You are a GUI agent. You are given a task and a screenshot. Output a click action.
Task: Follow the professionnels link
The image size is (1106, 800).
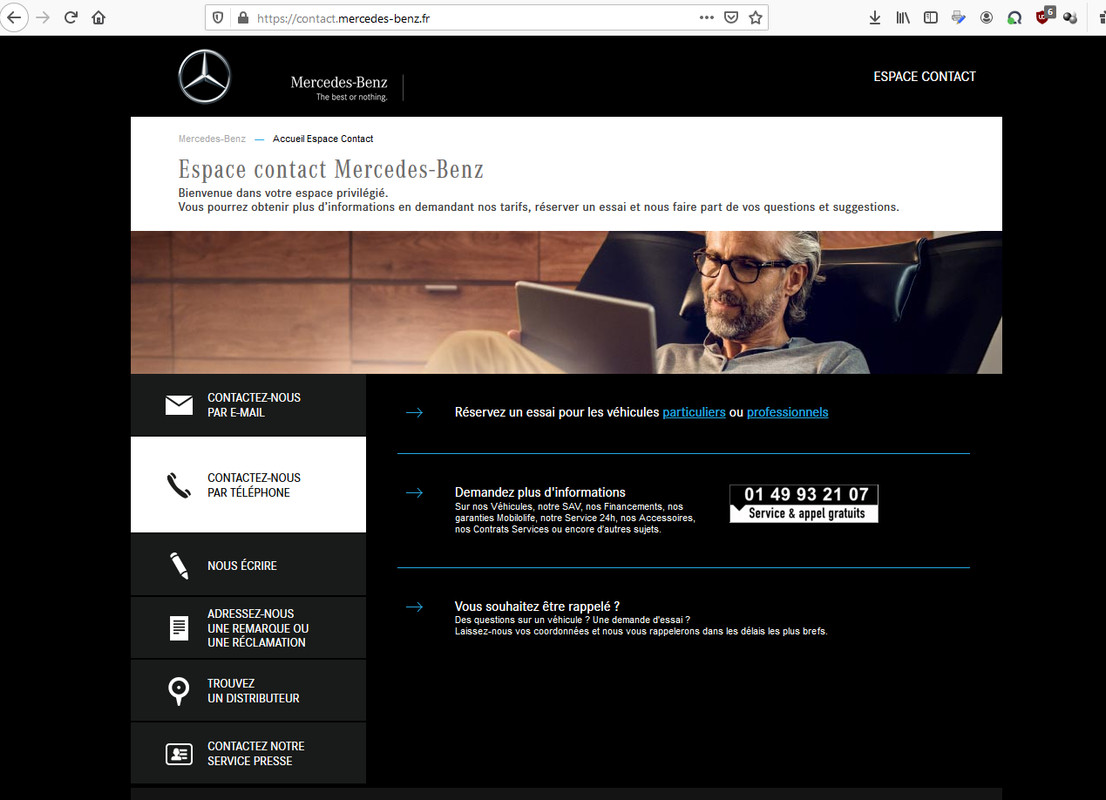click(787, 412)
